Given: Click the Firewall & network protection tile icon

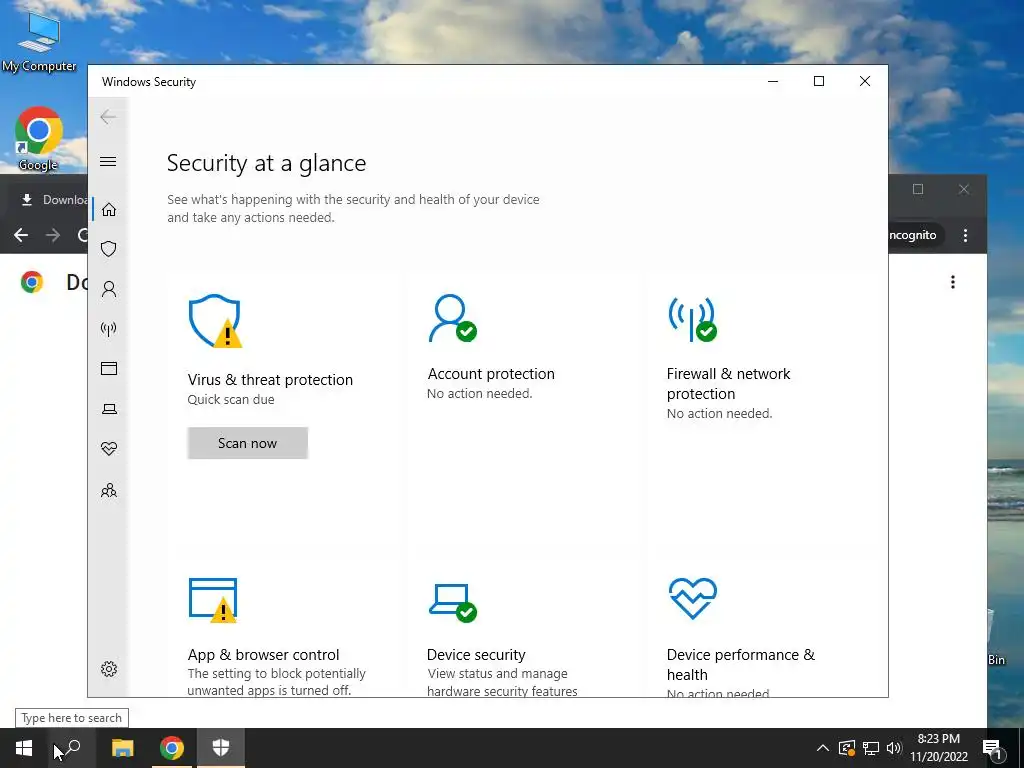Looking at the screenshot, I should point(692,319).
